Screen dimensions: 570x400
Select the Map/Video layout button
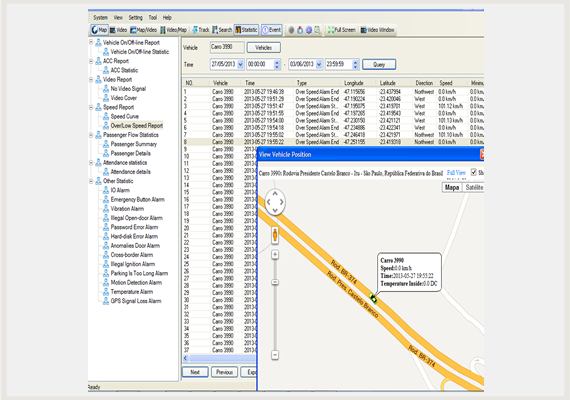coord(144,30)
